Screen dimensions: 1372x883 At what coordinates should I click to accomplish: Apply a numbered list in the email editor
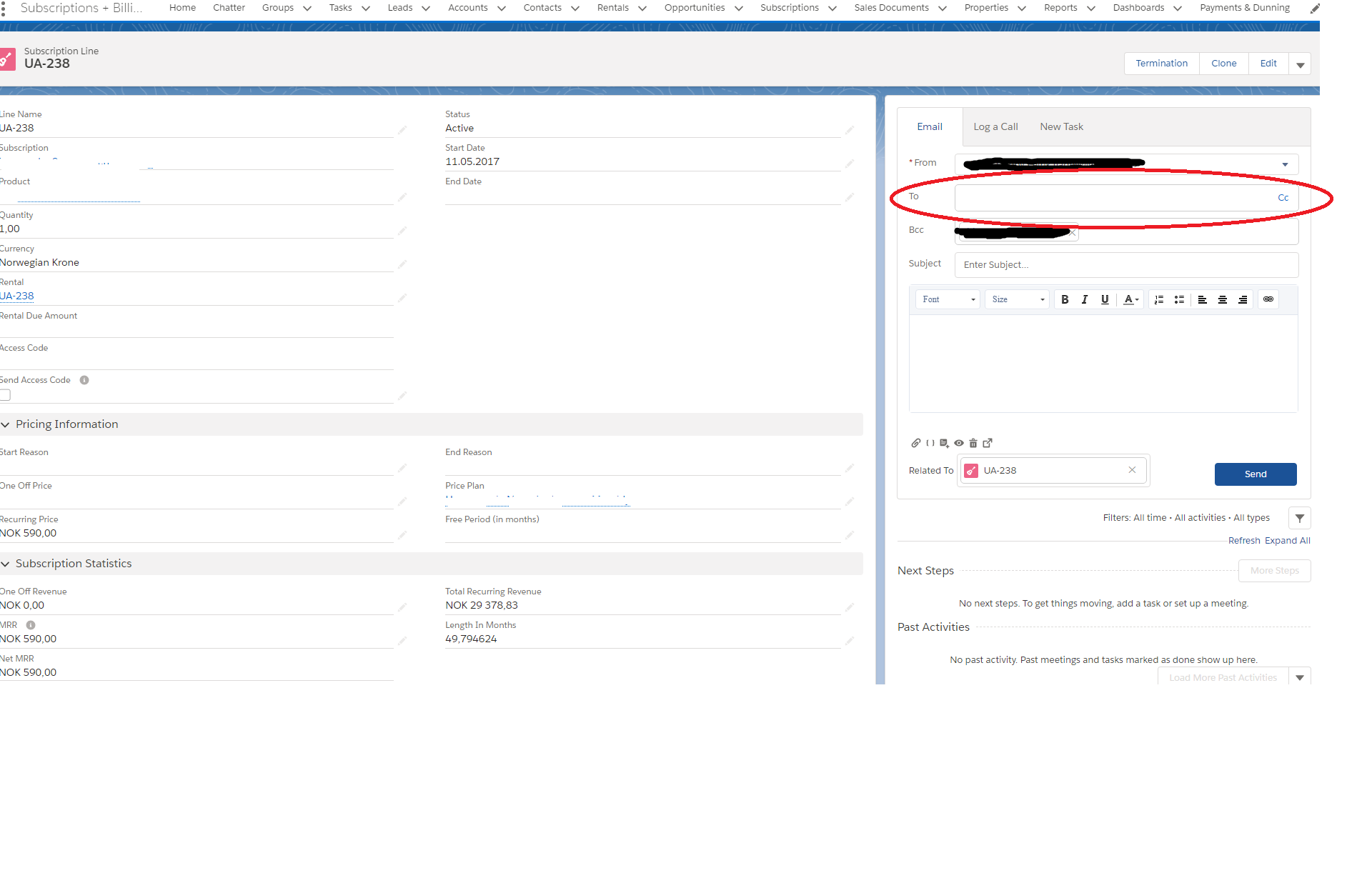pos(1159,299)
